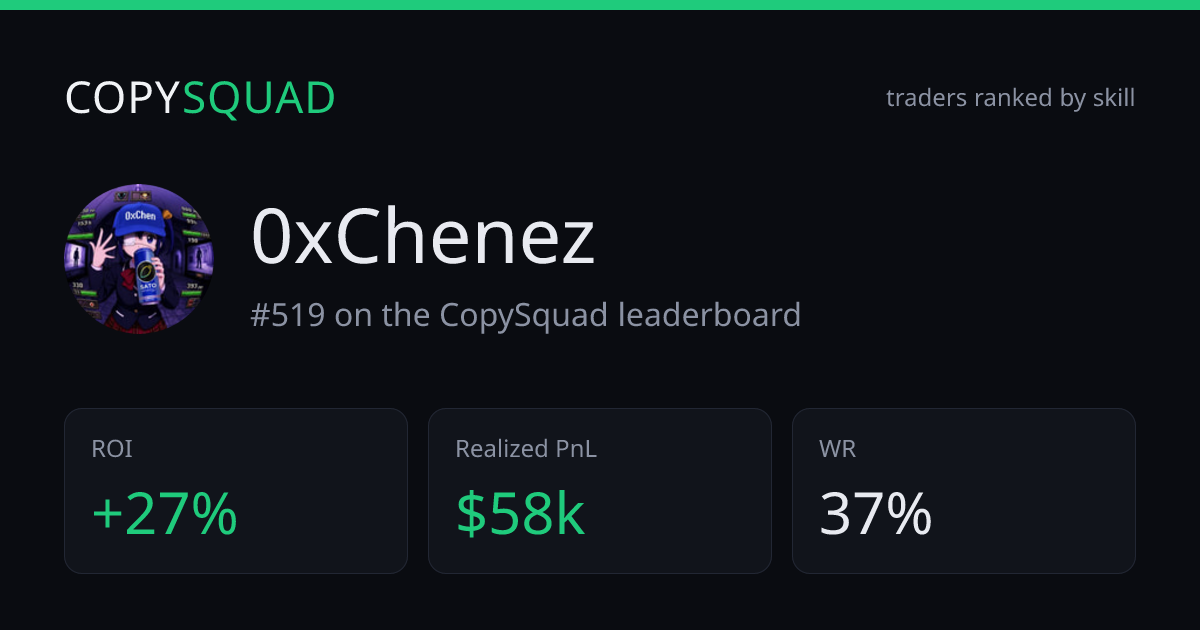Click the Realized PnL card
This screenshot has width=1200, height=630.
pyautogui.click(x=600, y=491)
